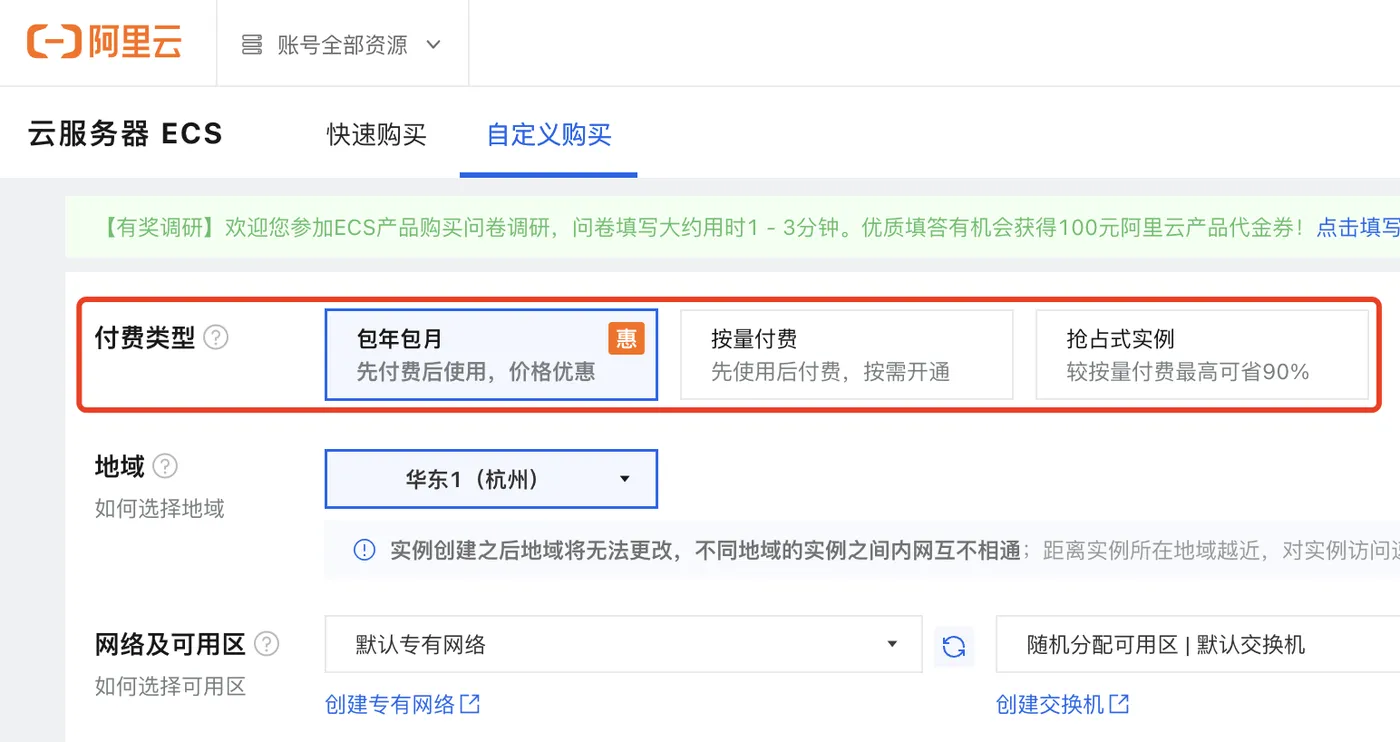Click the question mark icon next to 地域
The width and height of the screenshot is (1400, 742).
click(163, 466)
